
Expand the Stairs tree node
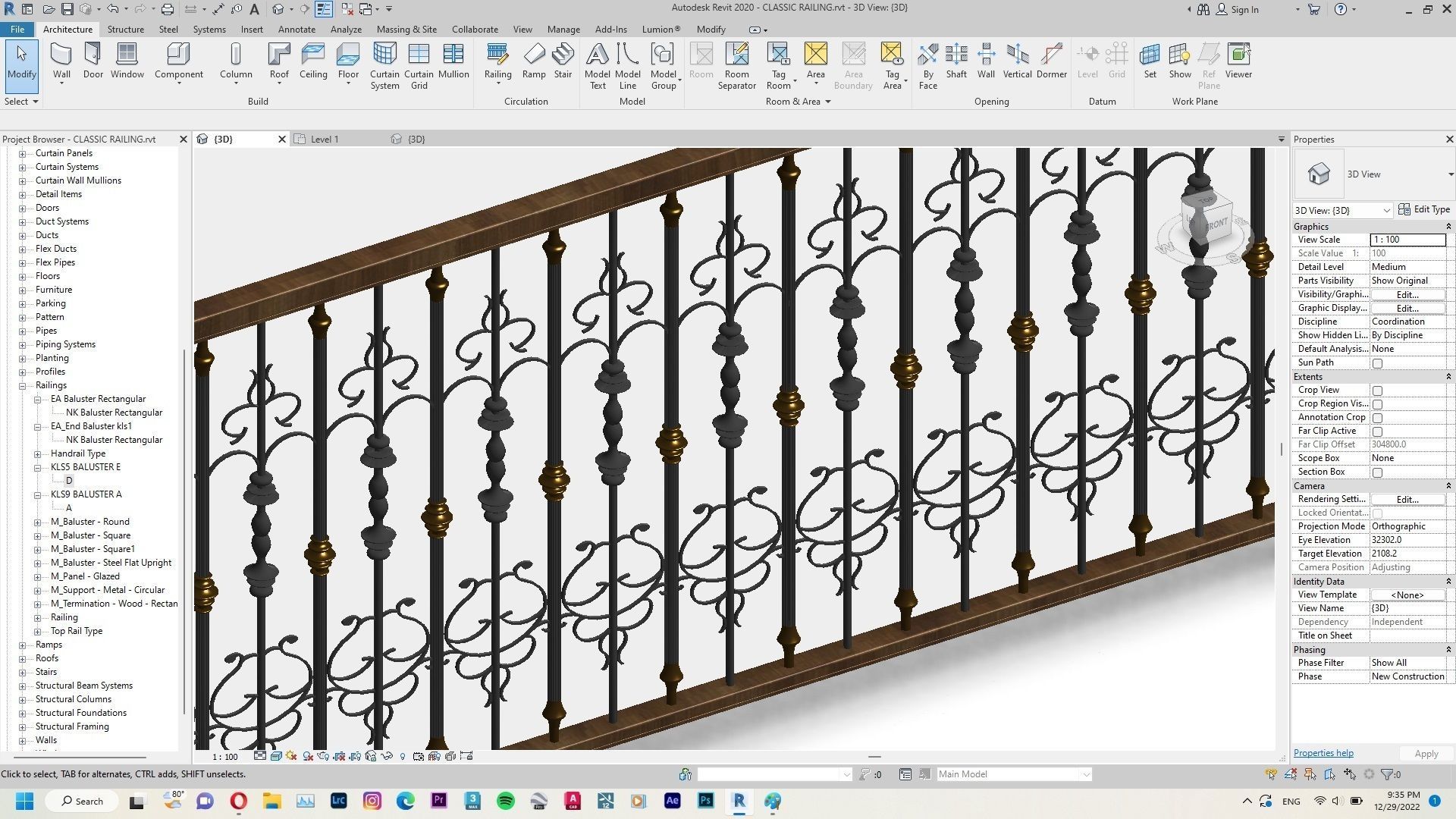point(22,672)
